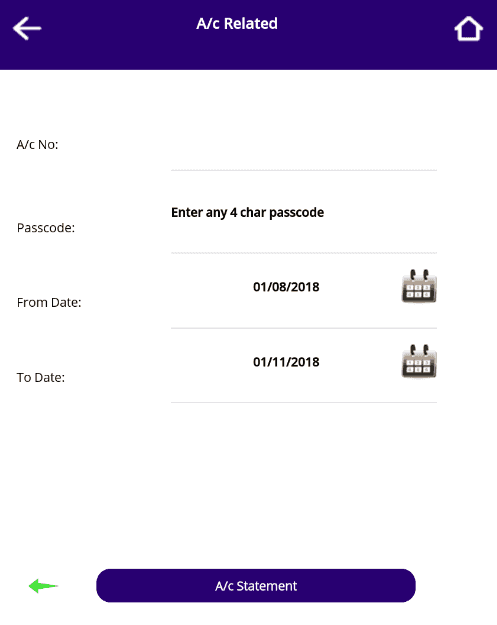The height and width of the screenshot is (625, 497).
Task: Tap the underline below From Date field
Action: tap(304, 328)
